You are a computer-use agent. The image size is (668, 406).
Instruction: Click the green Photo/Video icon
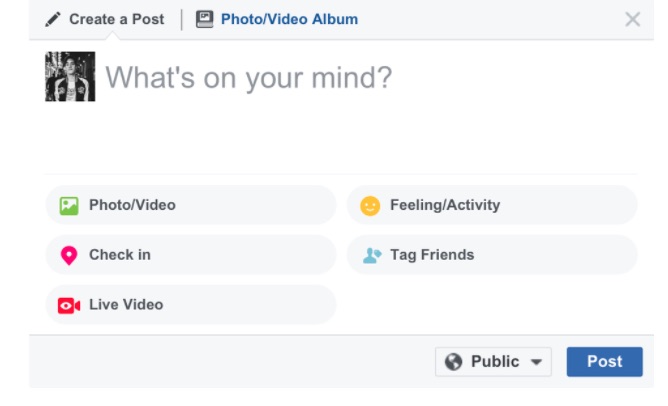click(x=69, y=206)
